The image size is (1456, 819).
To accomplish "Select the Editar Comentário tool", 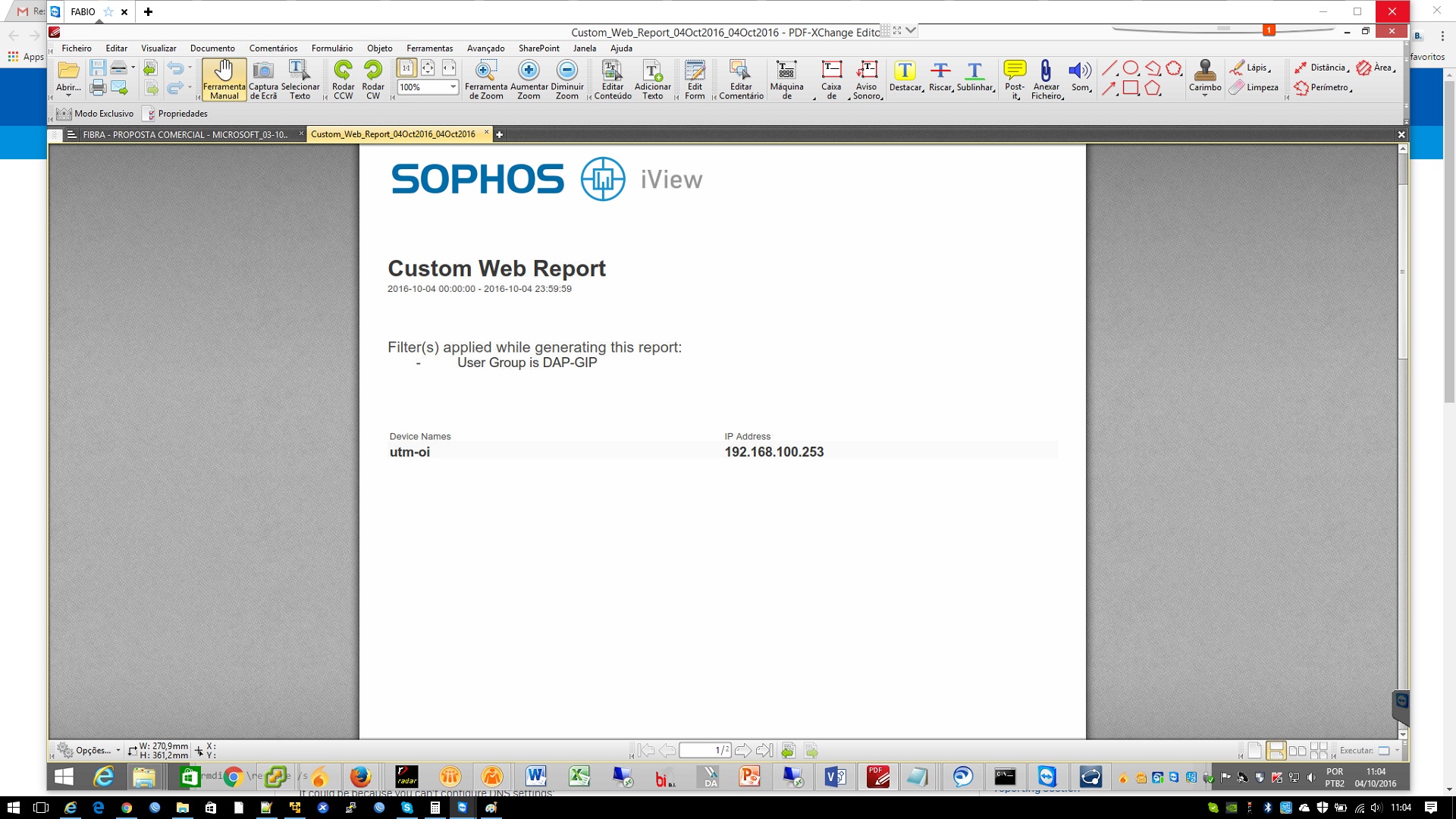I will pyautogui.click(x=741, y=80).
